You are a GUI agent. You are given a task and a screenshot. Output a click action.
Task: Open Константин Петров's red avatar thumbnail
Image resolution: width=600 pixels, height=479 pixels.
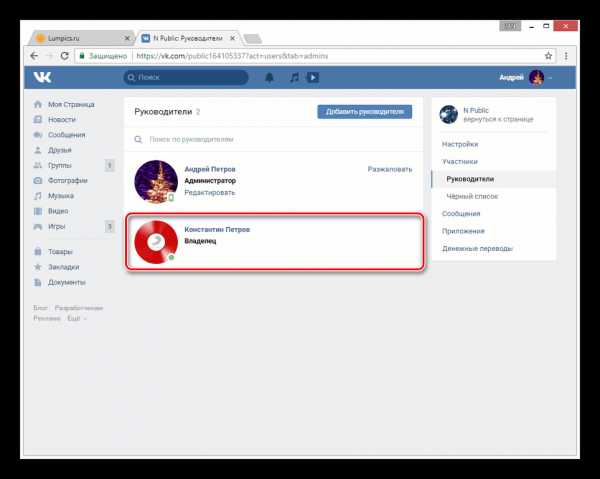point(156,242)
